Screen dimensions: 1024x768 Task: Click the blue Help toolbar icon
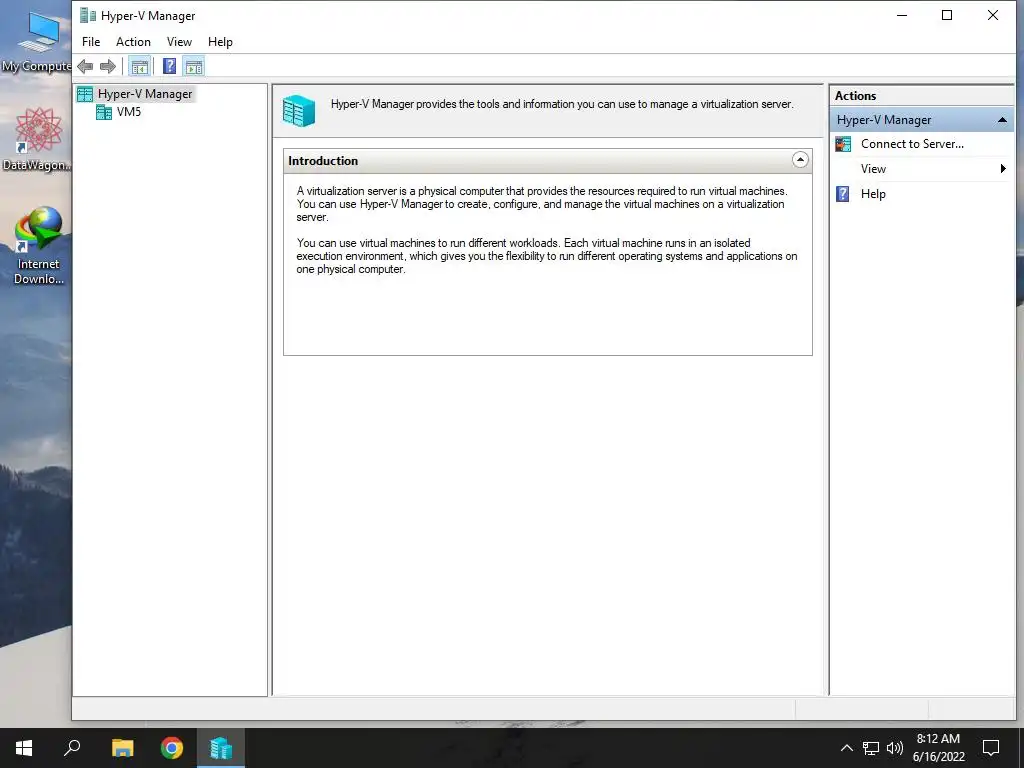(169, 66)
